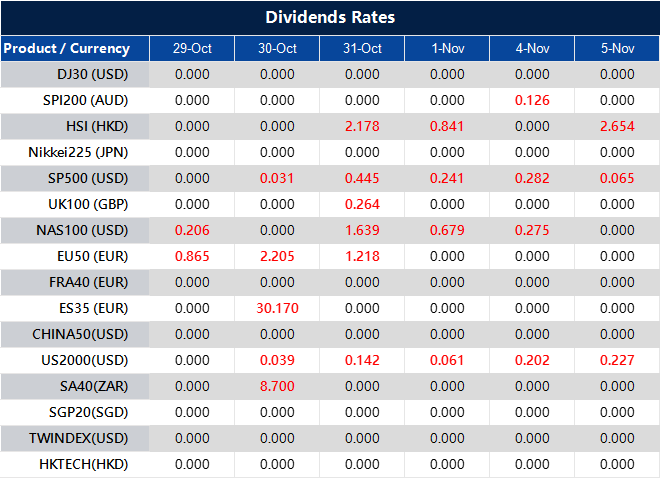
Task: Select the US2000(USD) 0.227 cell
Action: 617,360
